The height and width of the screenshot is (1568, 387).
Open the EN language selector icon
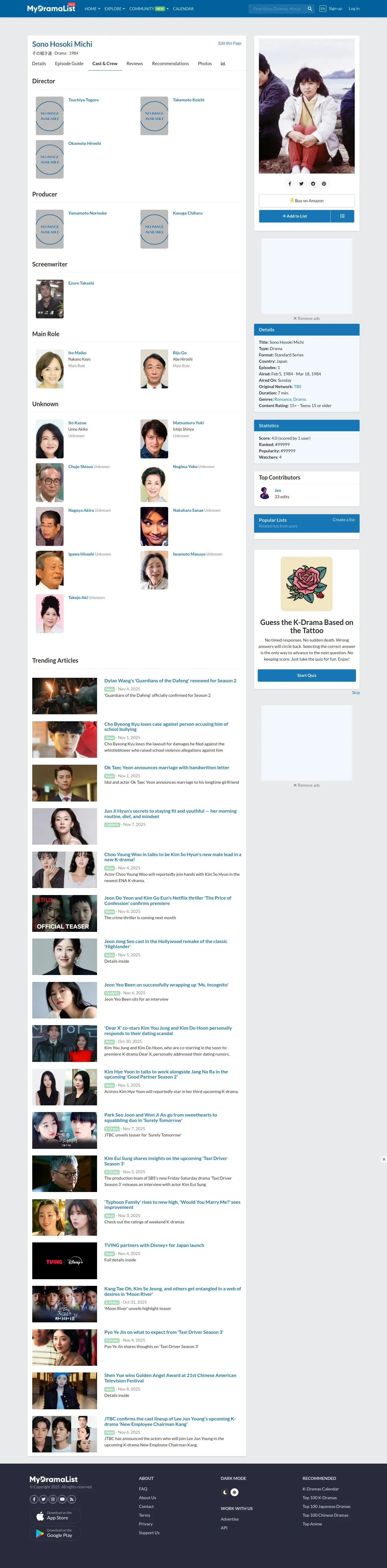click(322, 8)
